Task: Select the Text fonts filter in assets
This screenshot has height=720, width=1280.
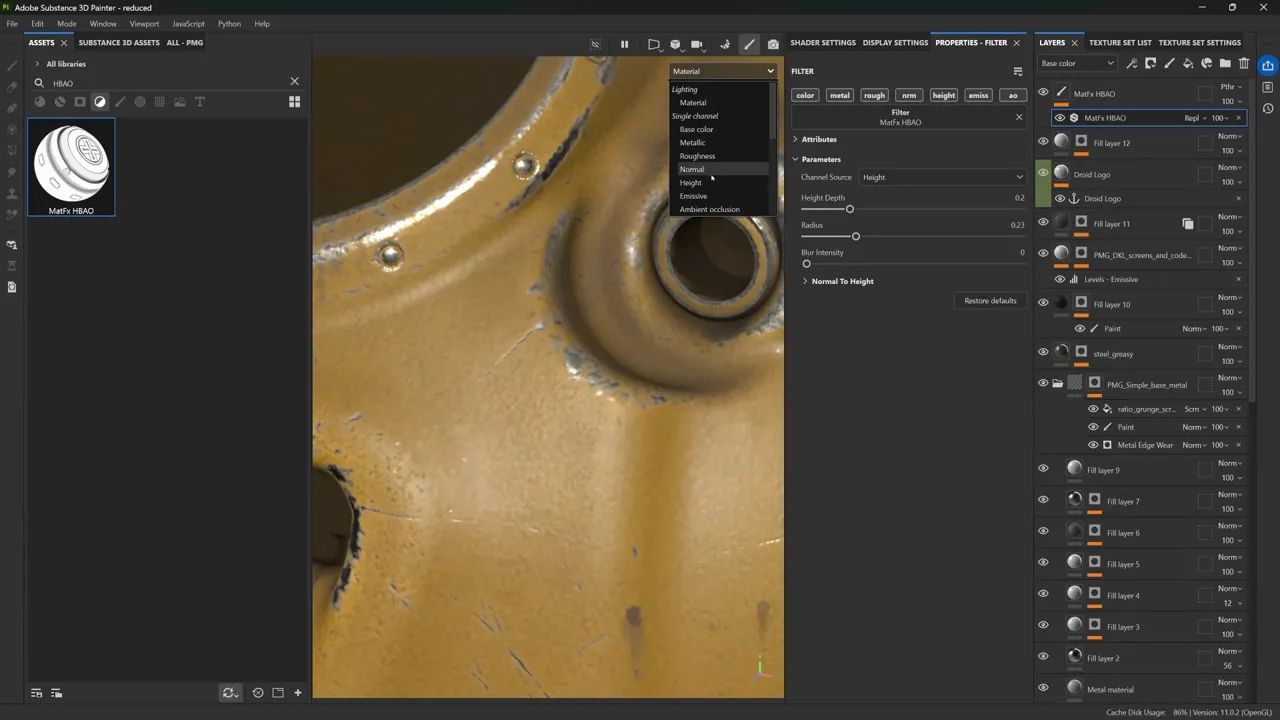Action: coord(200,102)
